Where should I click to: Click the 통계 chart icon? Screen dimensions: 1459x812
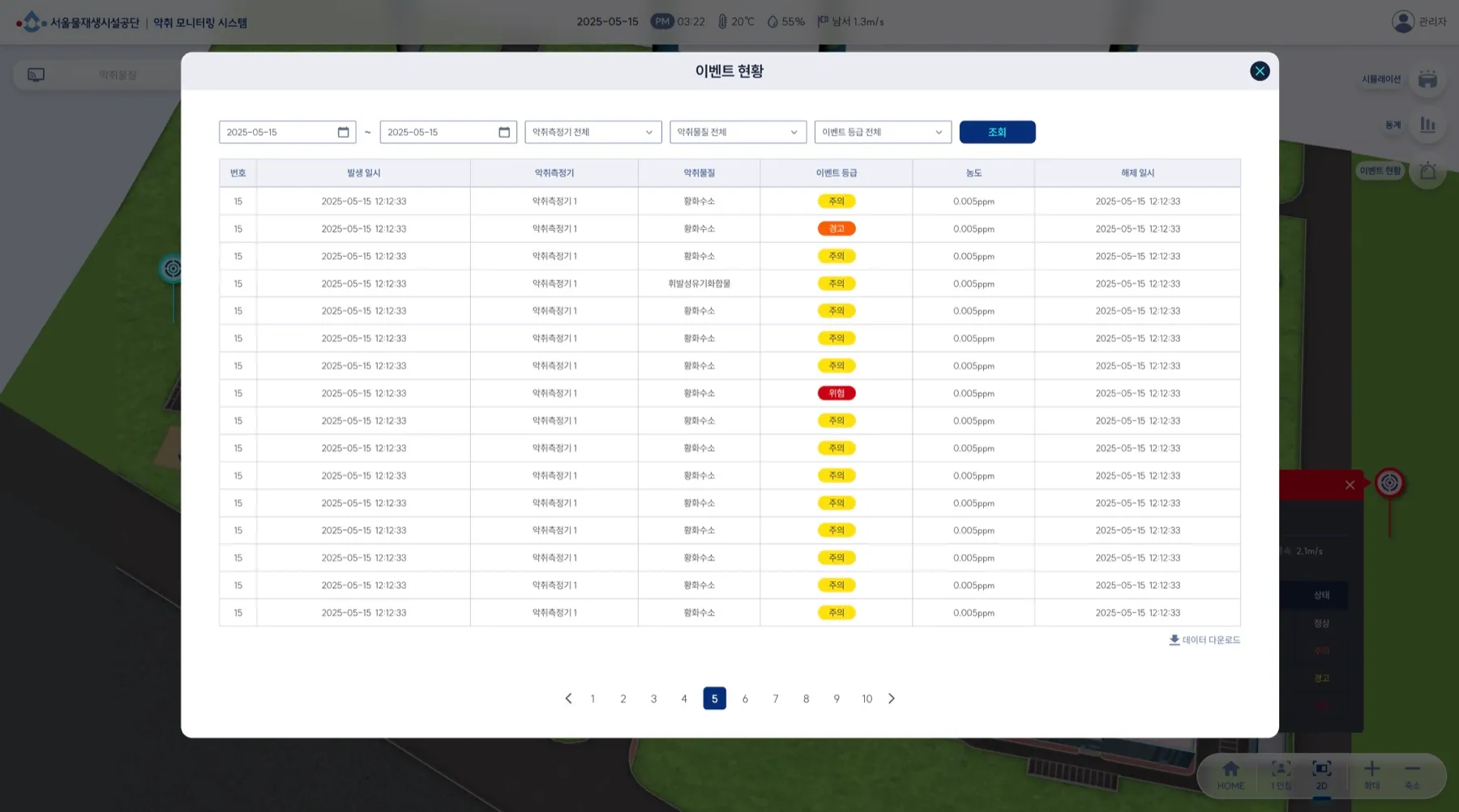tap(1427, 125)
